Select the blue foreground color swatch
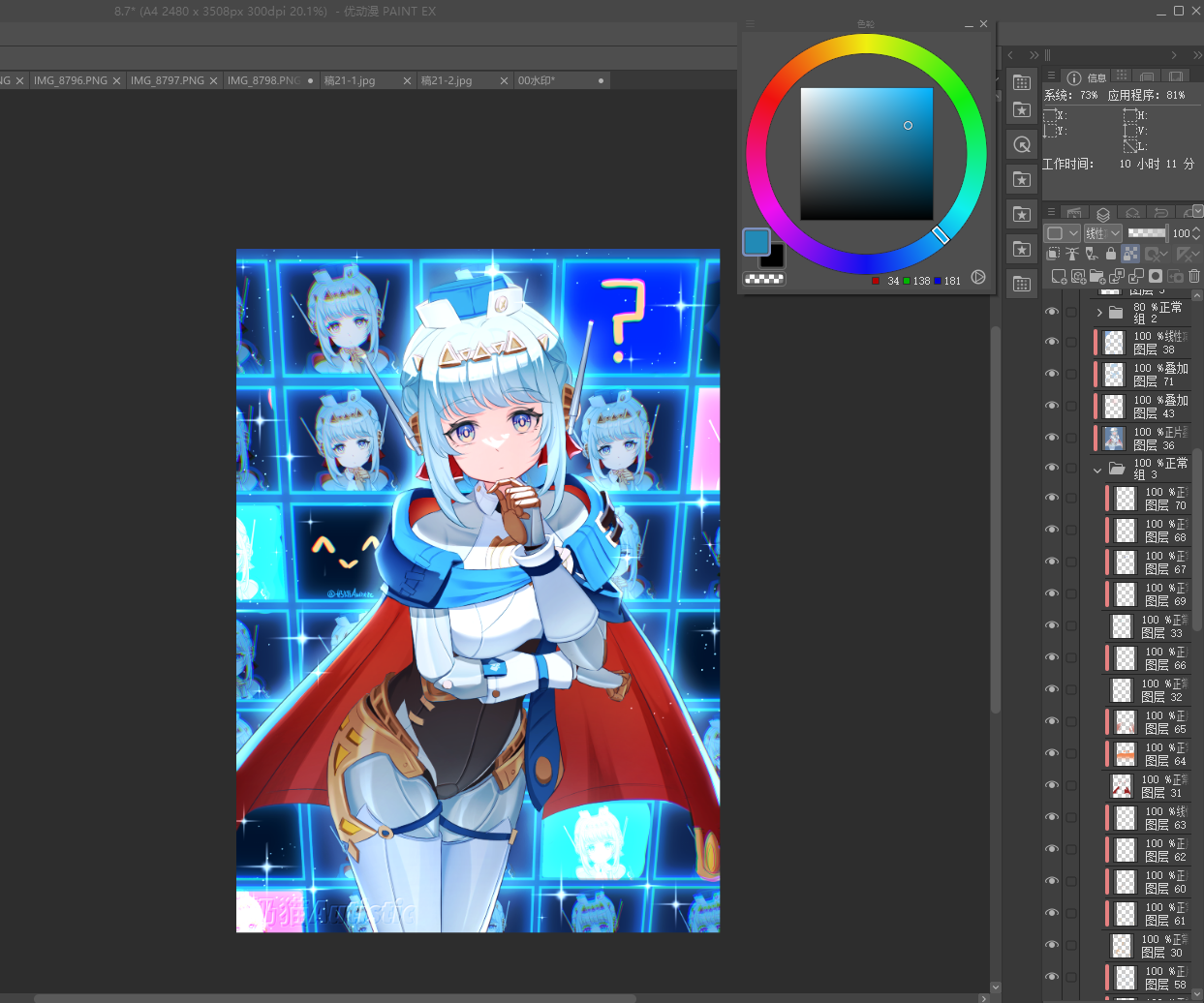The image size is (1204, 1003). (x=756, y=242)
